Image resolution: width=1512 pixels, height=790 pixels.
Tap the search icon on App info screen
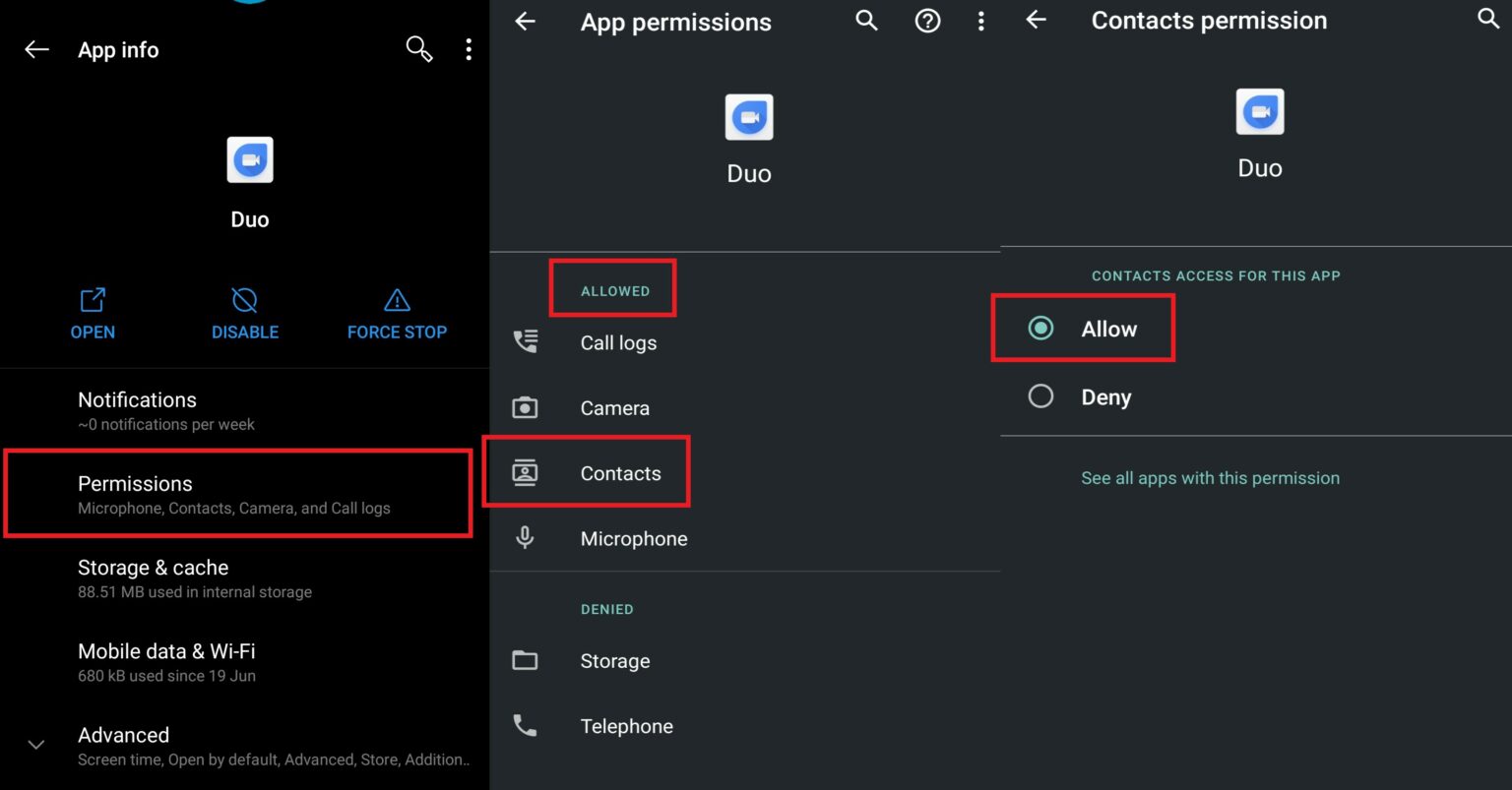[419, 49]
